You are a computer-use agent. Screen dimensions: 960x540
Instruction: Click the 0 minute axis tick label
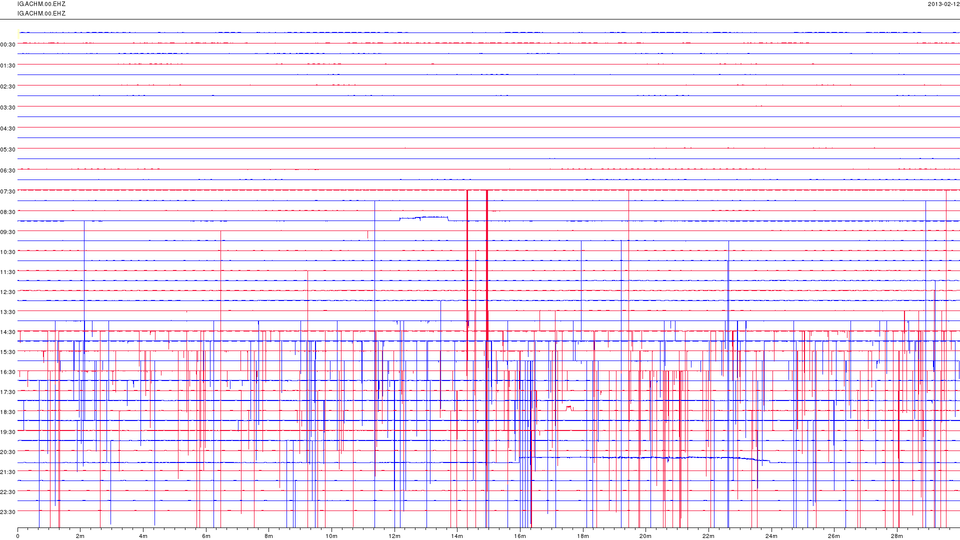point(18,536)
